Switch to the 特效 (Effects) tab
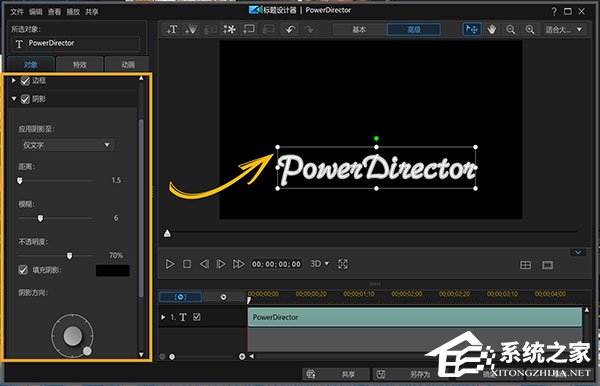Image resolution: width=600 pixels, height=386 pixels. point(80,65)
